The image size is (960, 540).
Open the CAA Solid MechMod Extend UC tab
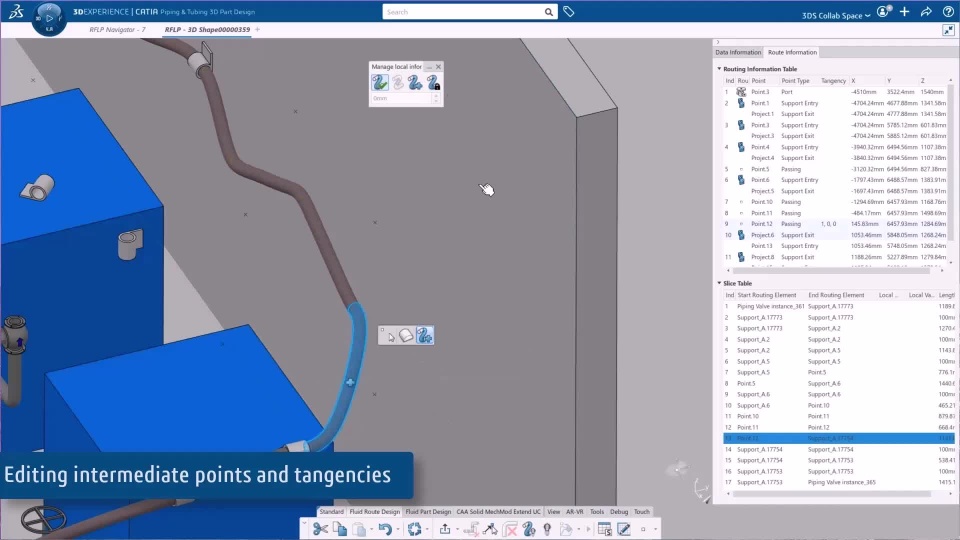pos(498,512)
